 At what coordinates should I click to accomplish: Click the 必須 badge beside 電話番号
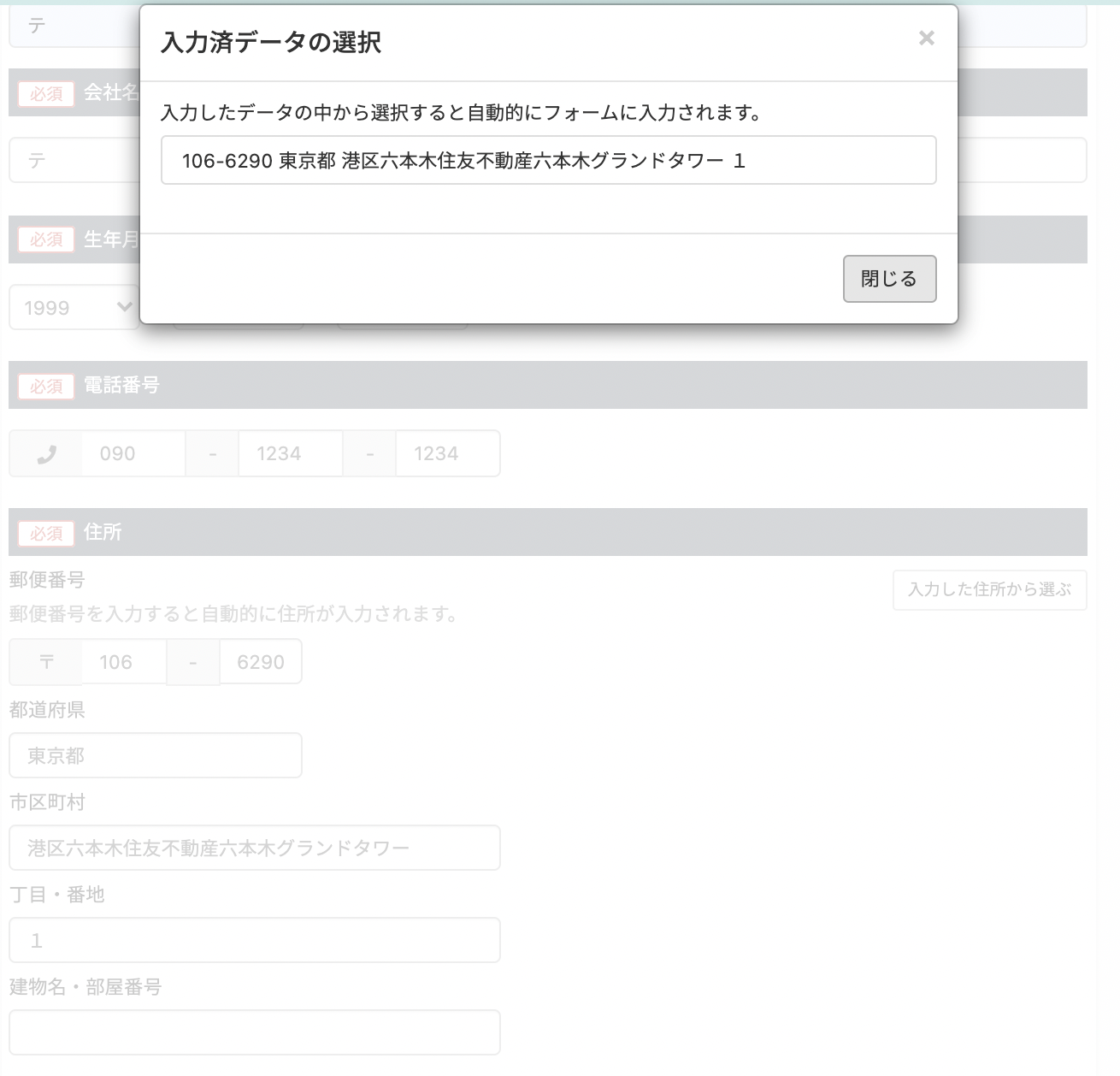pos(46,386)
